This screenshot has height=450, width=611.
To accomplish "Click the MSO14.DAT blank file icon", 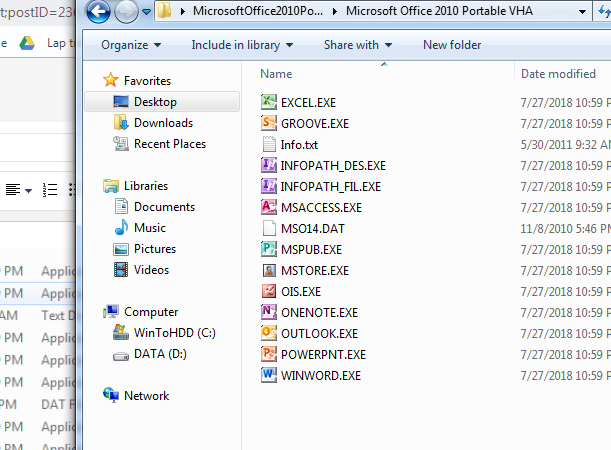I will pyautogui.click(x=269, y=229).
